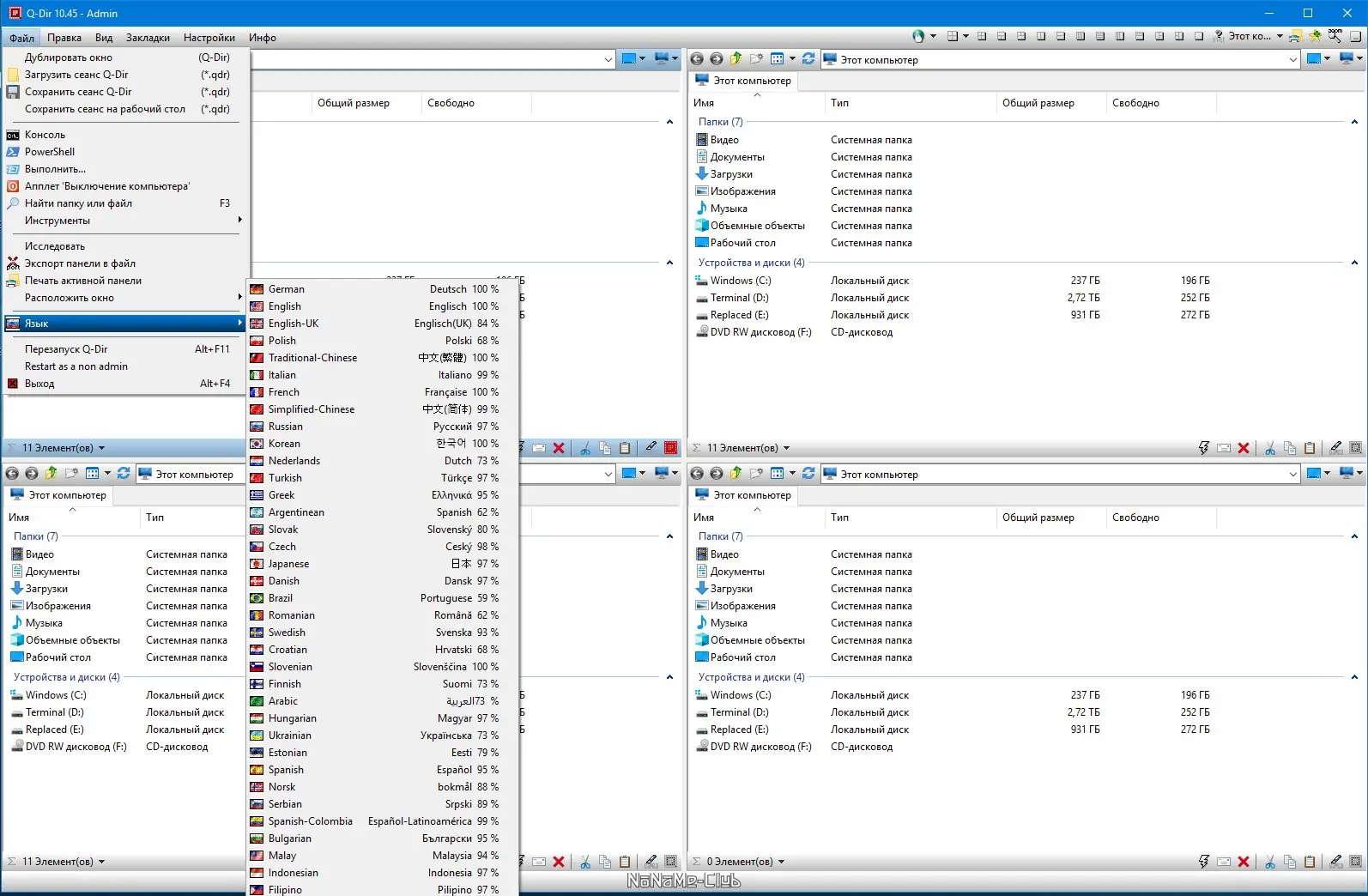Select 'Загрузки' folder in bottom-right pane

pyautogui.click(x=724, y=589)
